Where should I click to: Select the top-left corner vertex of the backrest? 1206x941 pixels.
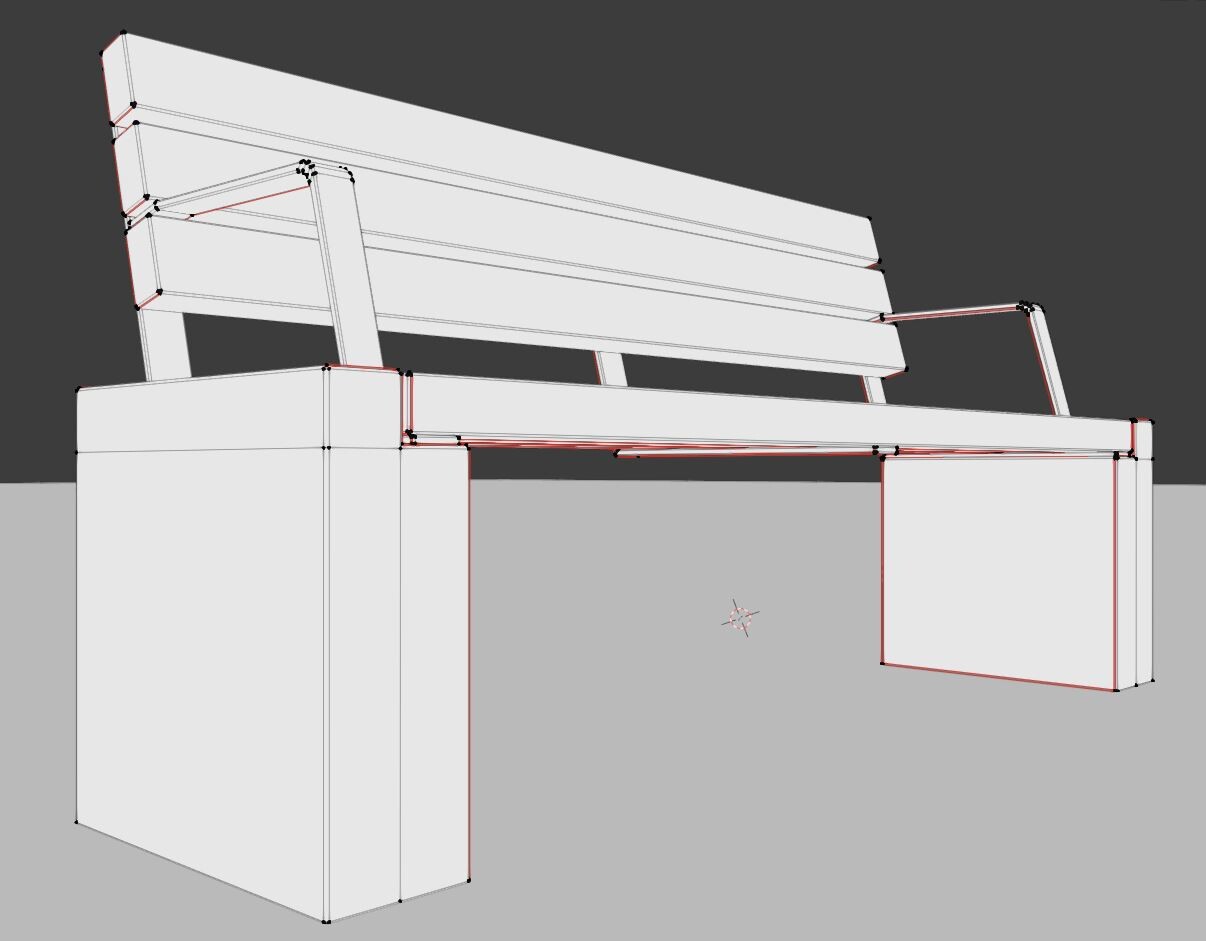(124, 33)
